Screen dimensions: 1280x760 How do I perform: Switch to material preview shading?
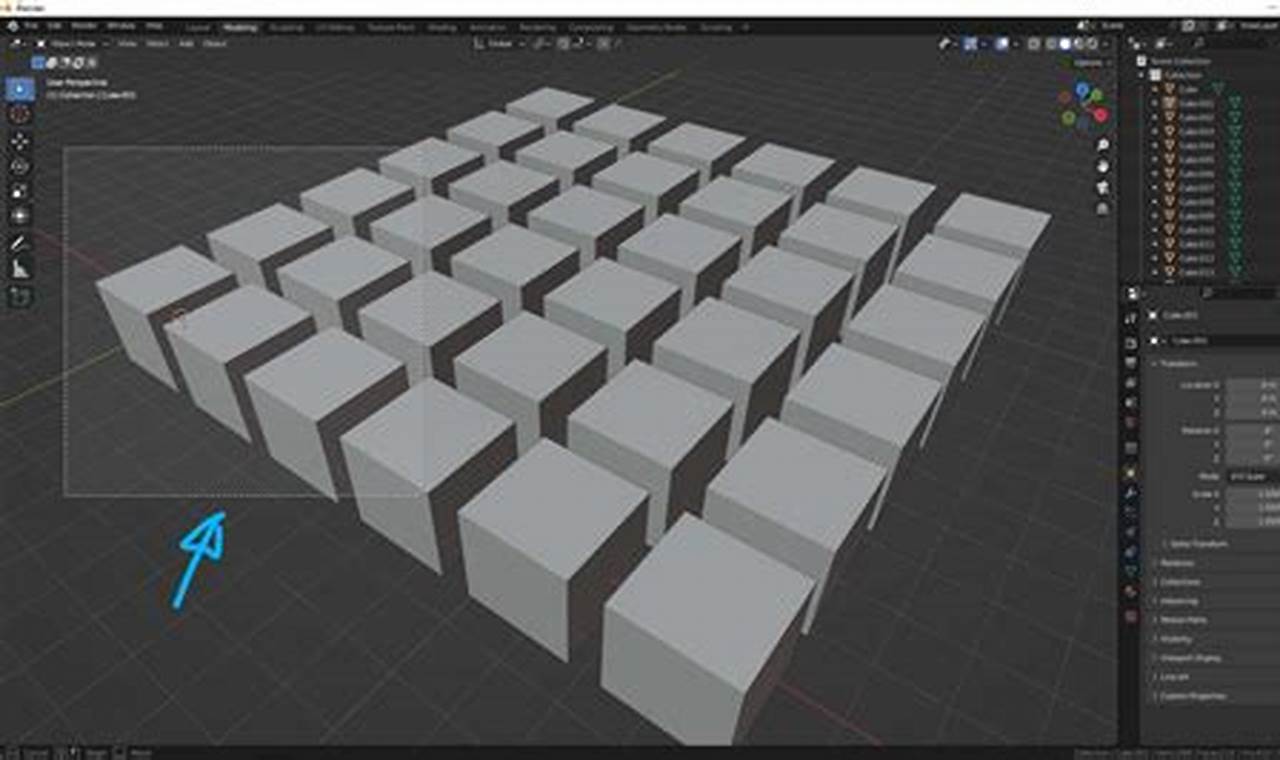click(1078, 44)
